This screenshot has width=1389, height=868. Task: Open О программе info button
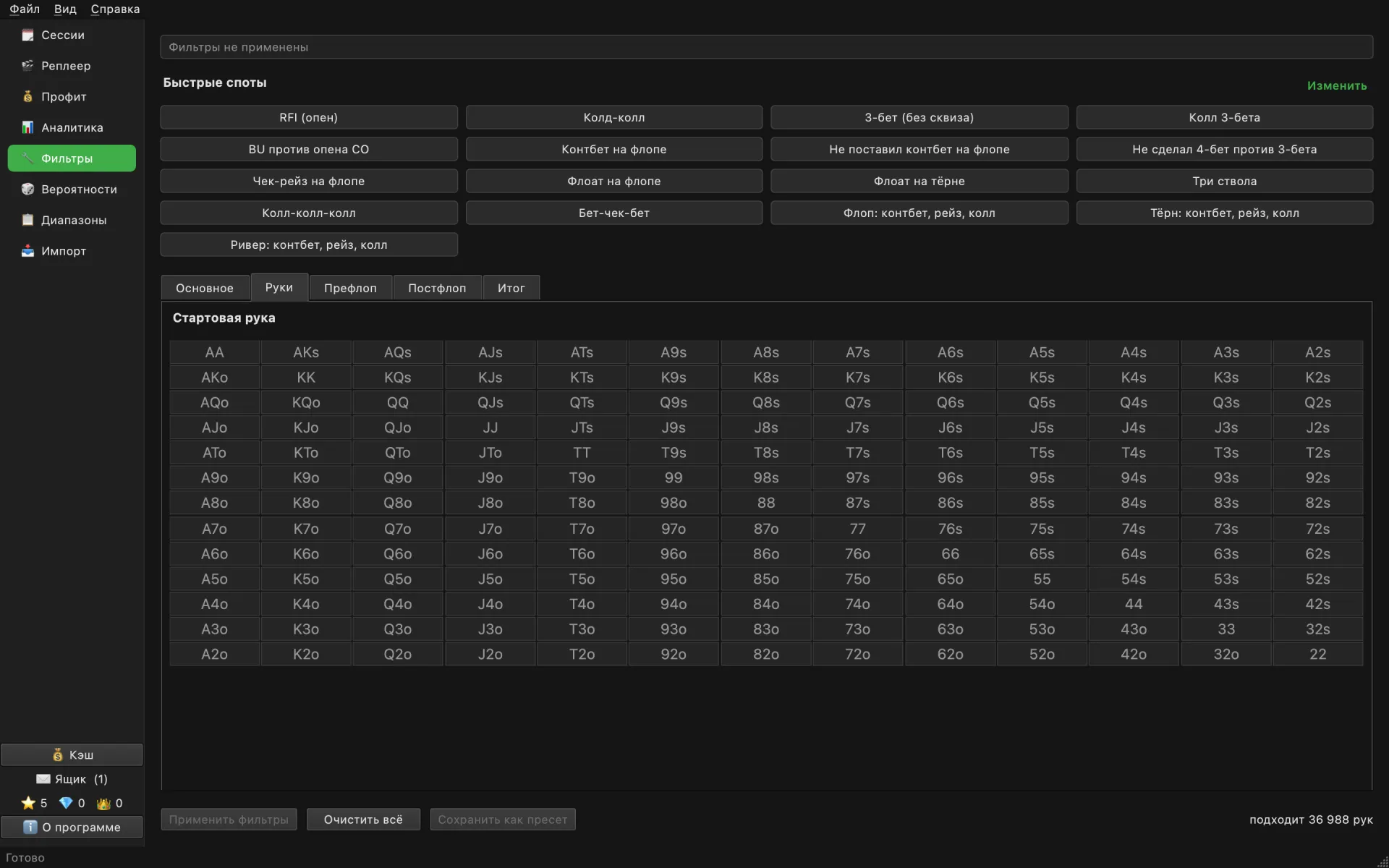pos(72,827)
